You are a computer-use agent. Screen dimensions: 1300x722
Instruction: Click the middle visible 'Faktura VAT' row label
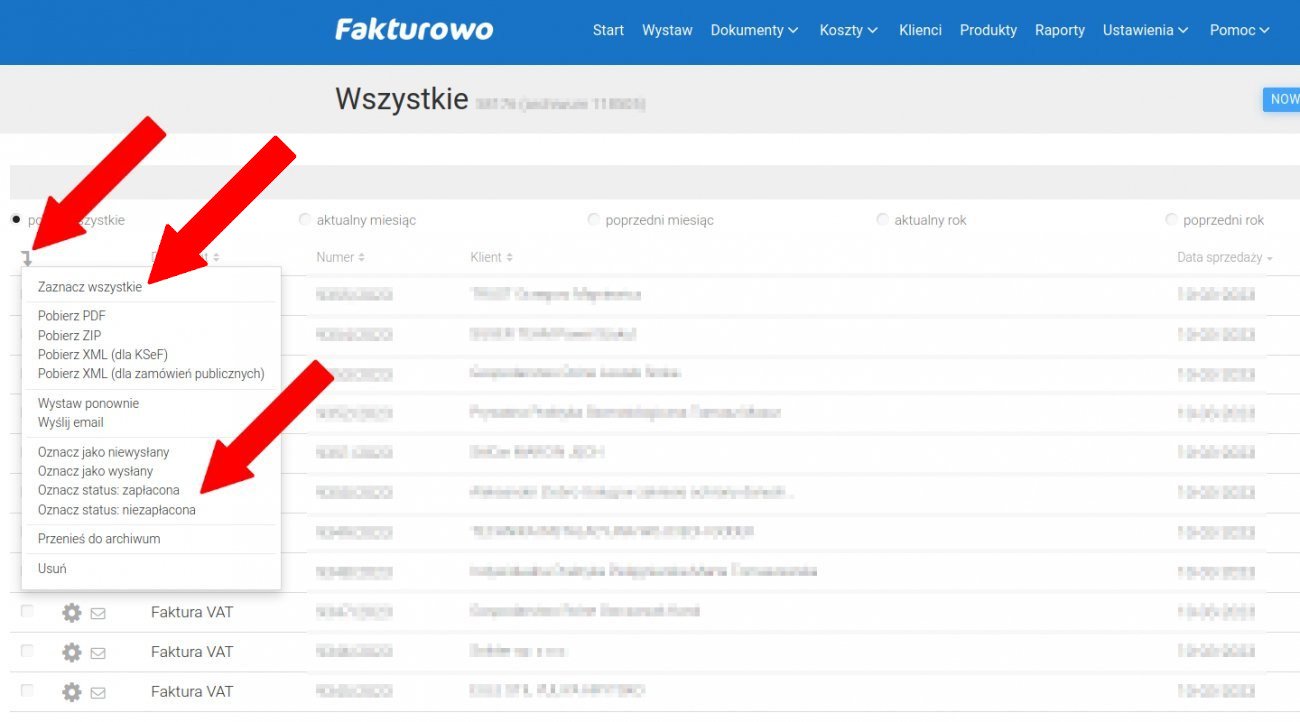click(x=192, y=652)
